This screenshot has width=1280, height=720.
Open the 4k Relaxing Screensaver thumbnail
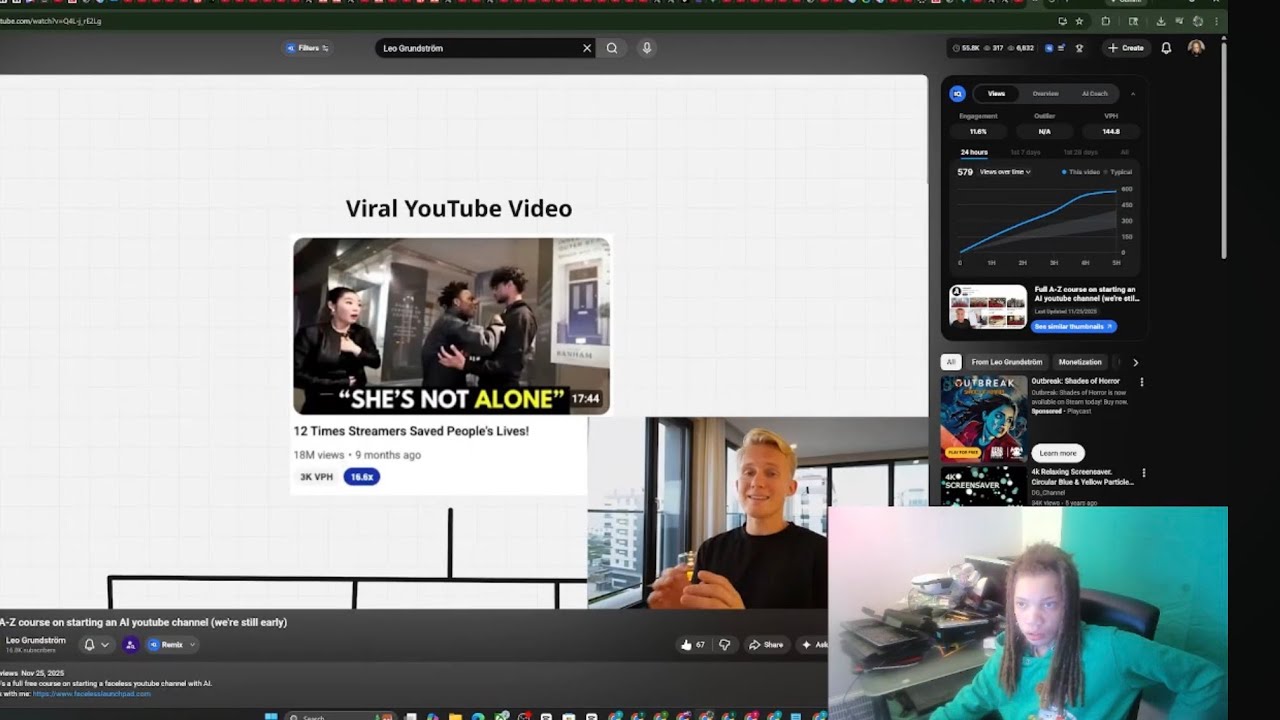pos(984,486)
